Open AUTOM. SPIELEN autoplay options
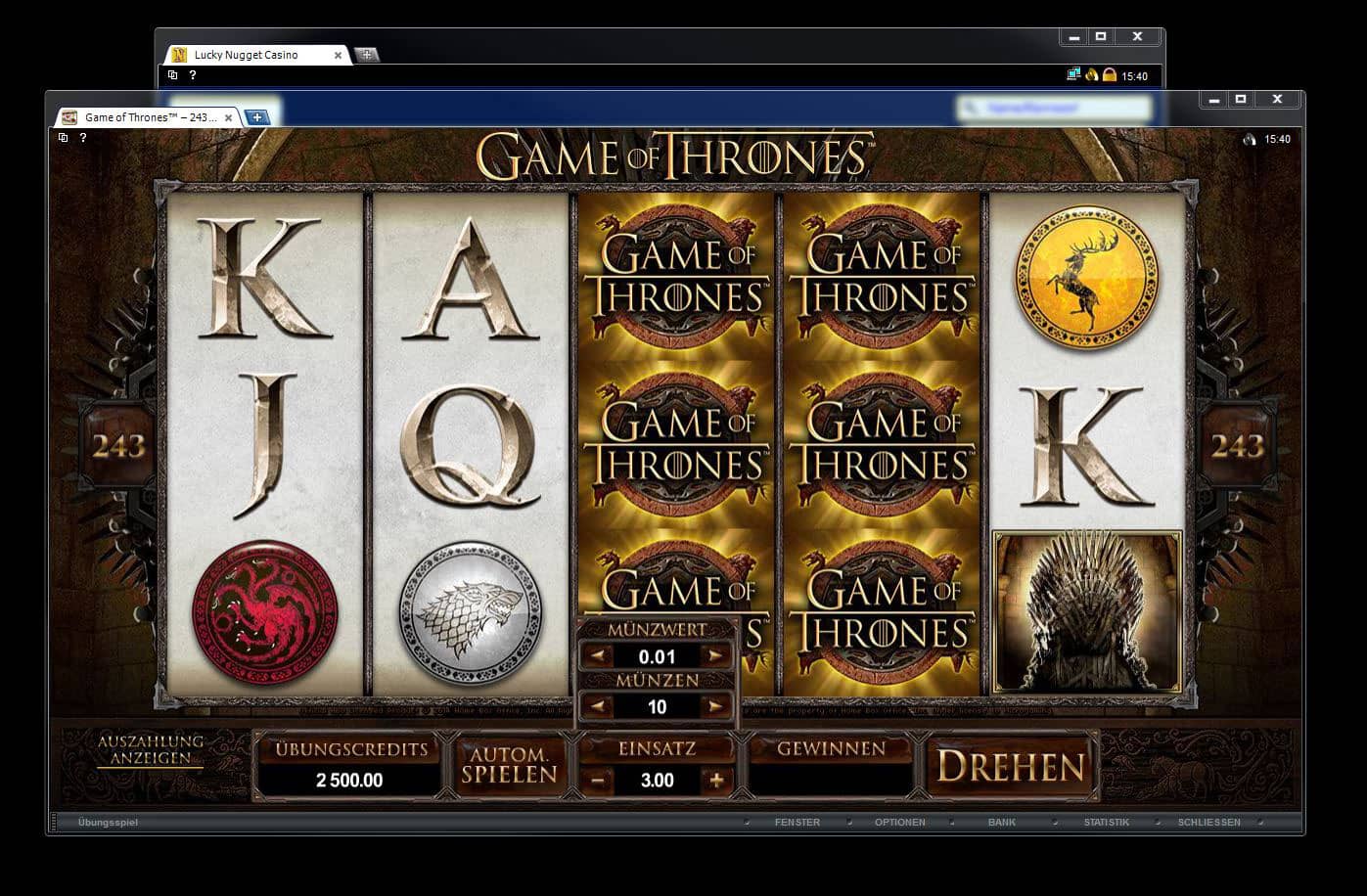The width and height of the screenshot is (1367, 896). [509, 765]
